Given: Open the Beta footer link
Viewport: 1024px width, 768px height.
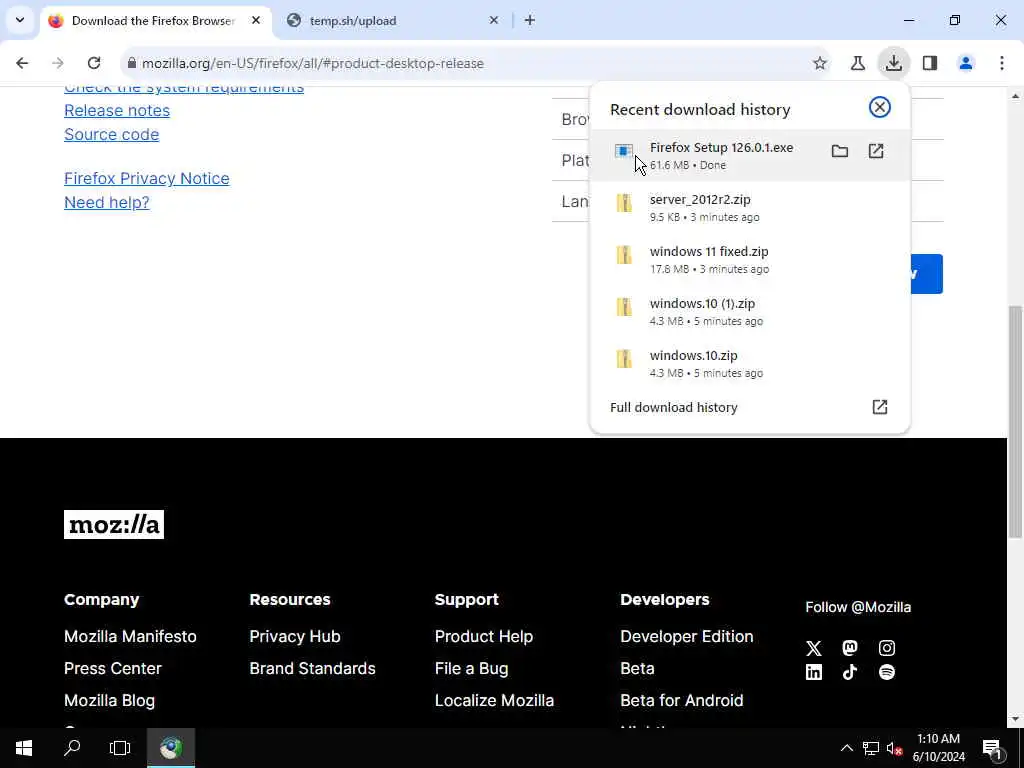Looking at the screenshot, I should click(637, 668).
